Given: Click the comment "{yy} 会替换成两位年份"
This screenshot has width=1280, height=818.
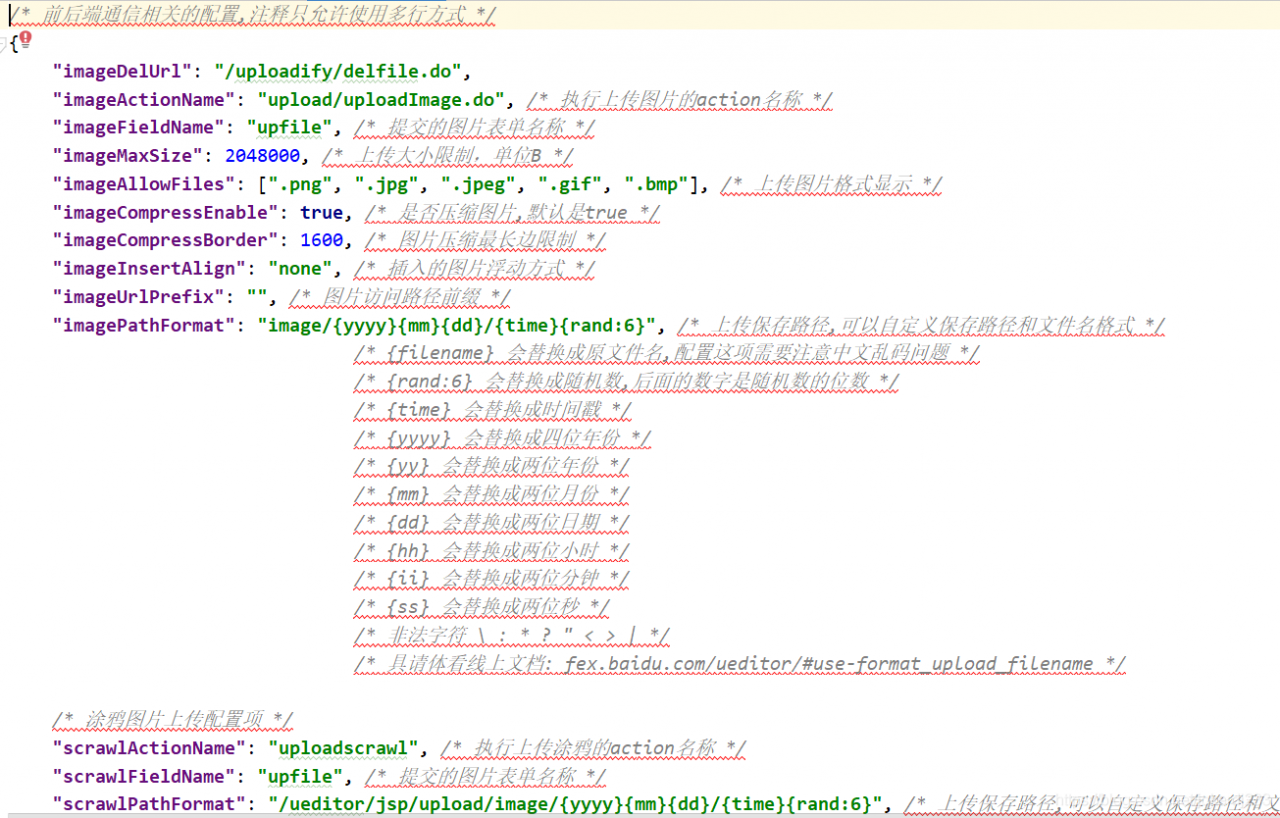Looking at the screenshot, I should coord(492,465).
